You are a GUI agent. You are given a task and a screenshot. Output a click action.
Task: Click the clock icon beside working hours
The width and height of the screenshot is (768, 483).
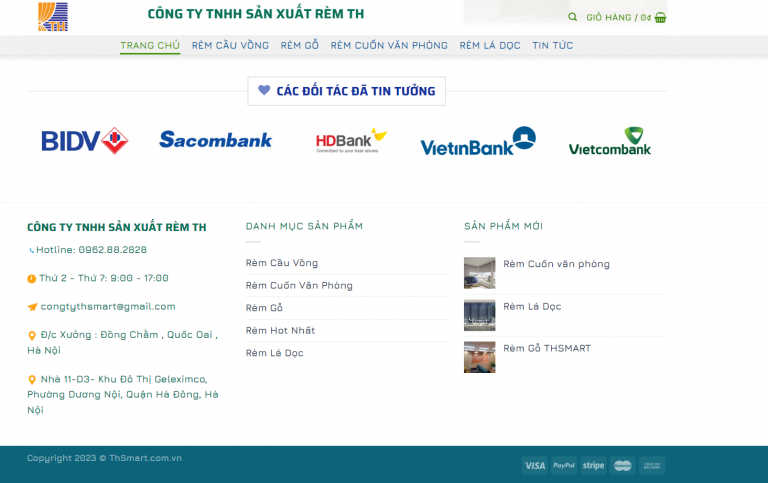pyautogui.click(x=31, y=279)
